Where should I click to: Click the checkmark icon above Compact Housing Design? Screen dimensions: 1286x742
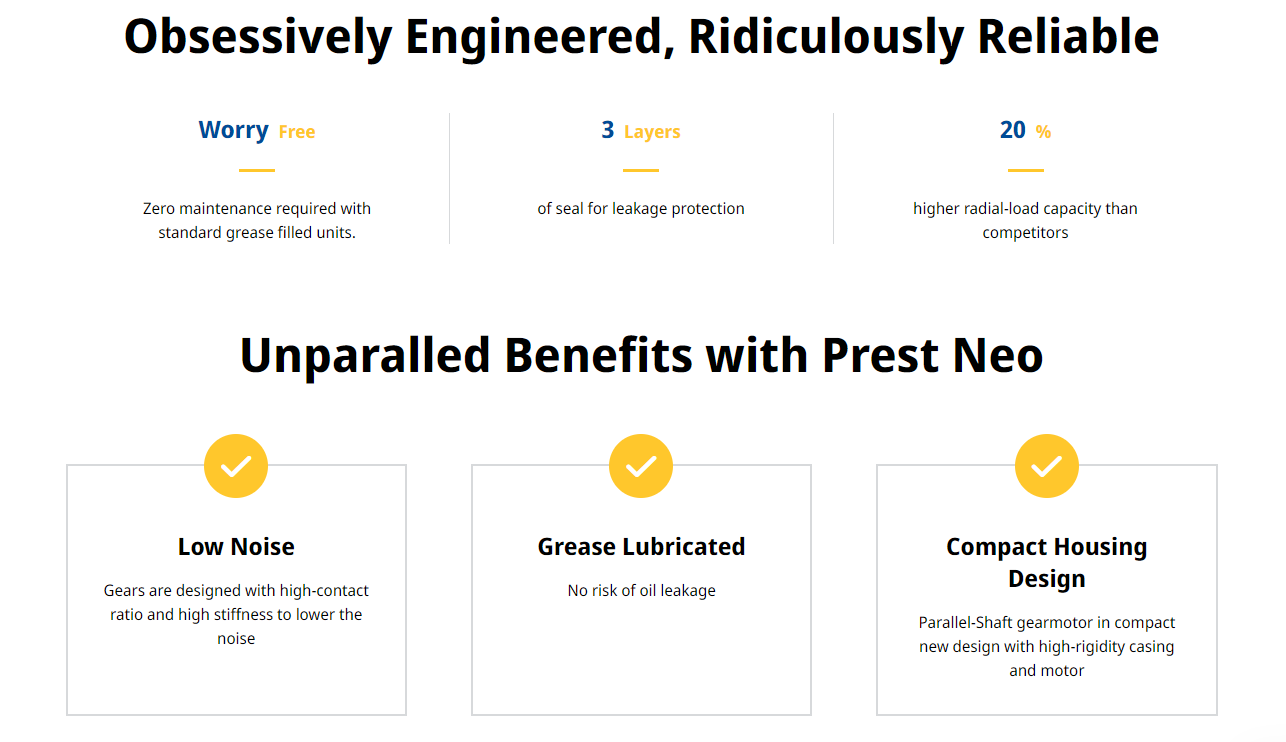coord(1046,466)
